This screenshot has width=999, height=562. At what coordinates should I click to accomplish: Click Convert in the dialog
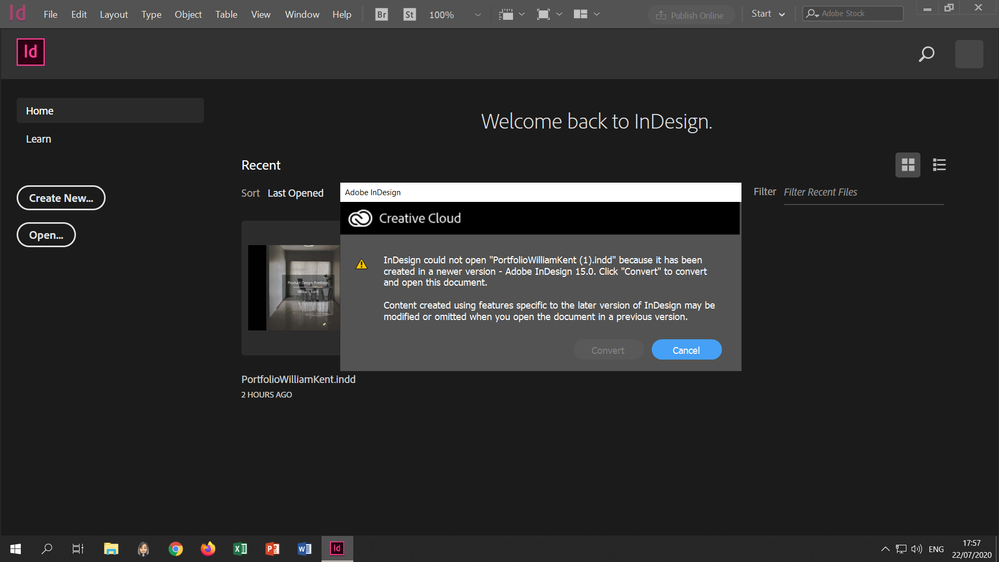(608, 350)
